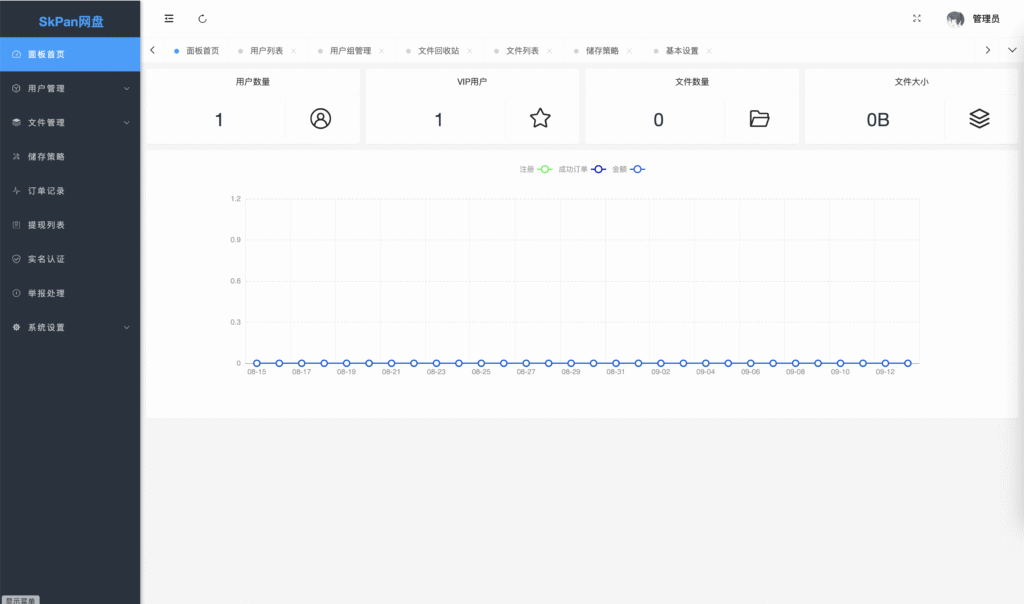Click the 订单记录 sidebar icon

tap(16, 191)
